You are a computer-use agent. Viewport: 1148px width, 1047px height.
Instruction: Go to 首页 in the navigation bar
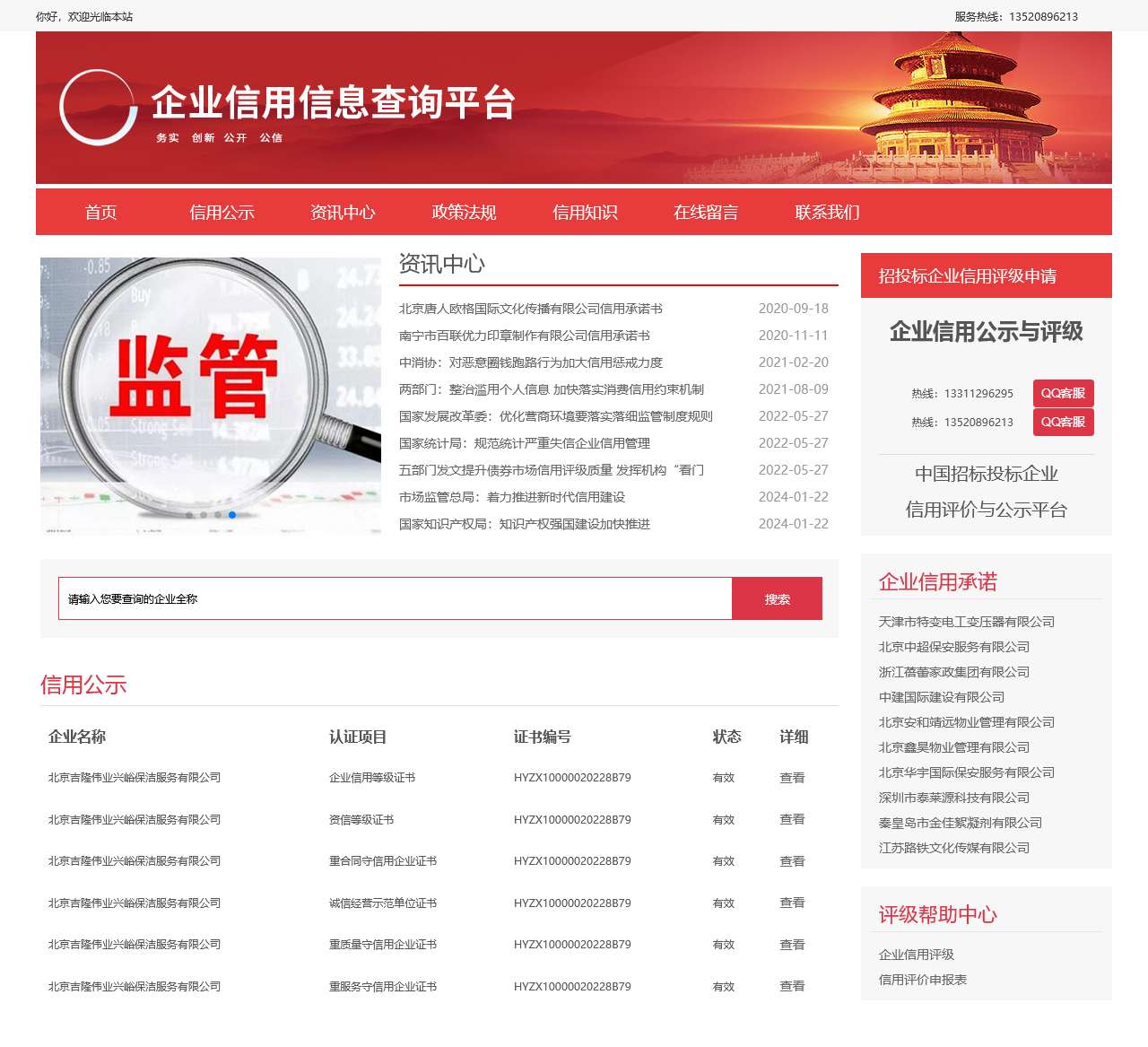(x=100, y=213)
